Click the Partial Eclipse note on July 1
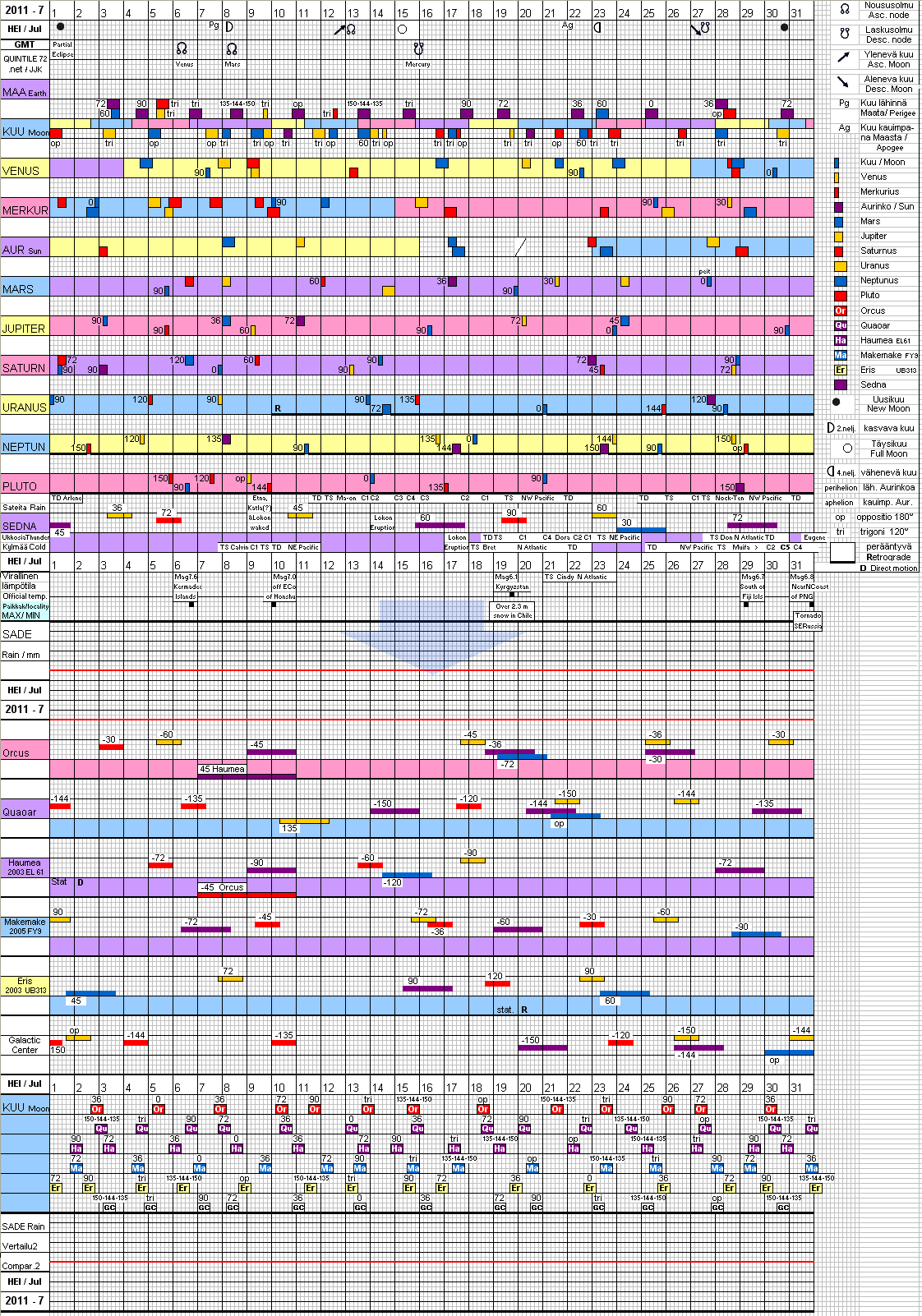The image size is (922, 1316). click(62, 49)
